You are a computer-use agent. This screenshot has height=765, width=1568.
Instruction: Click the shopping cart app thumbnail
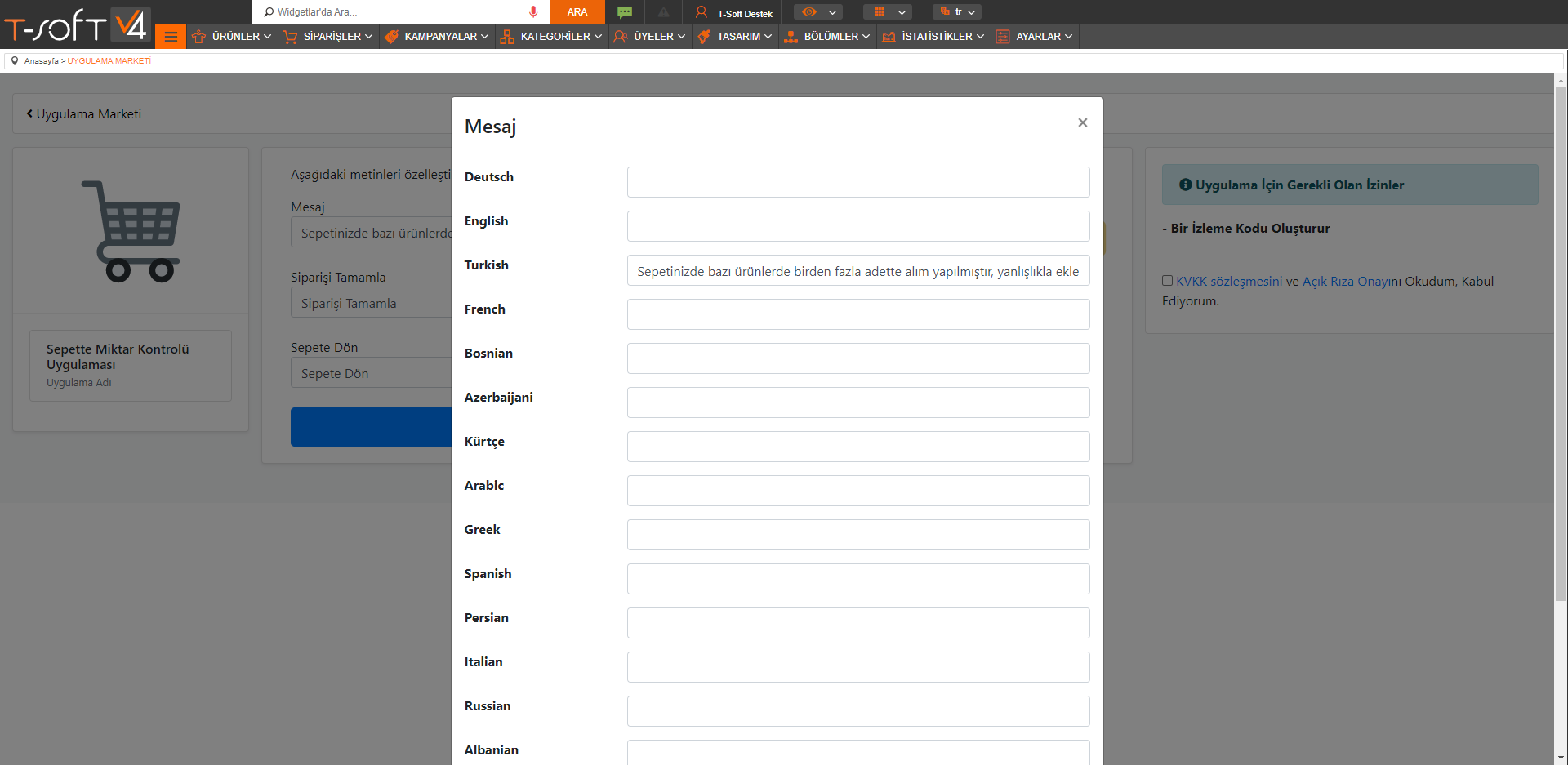pyautogui.click(x=131, y=231)
